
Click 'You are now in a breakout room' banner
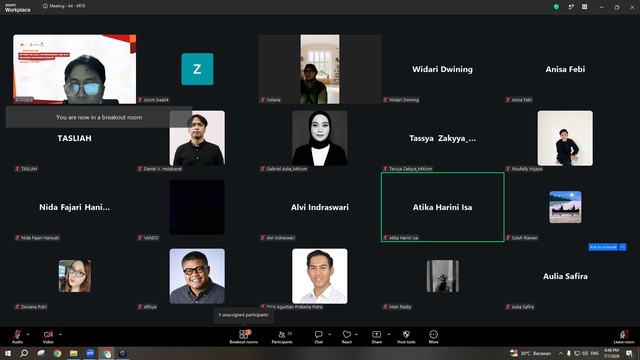[99, 117]
